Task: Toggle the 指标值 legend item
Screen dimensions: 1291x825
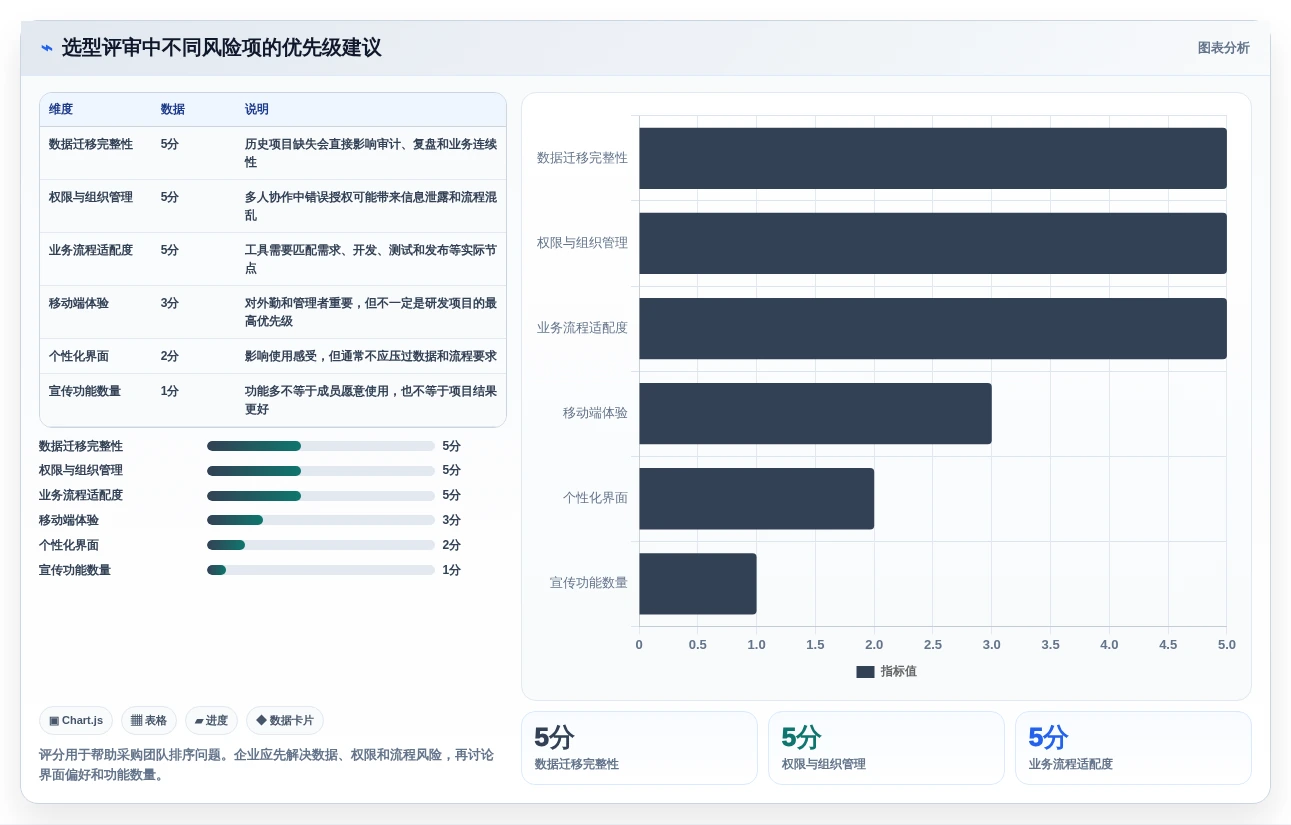Action: point(886,671)
